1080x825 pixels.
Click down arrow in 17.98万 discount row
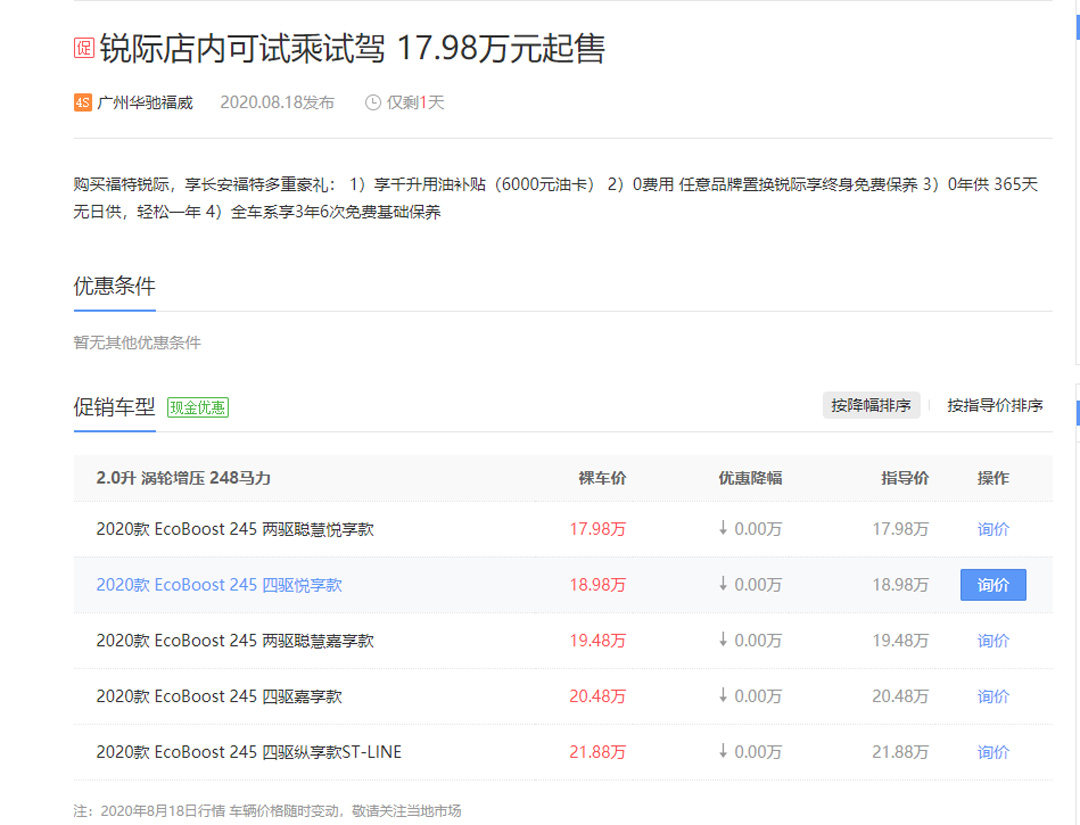723,528
